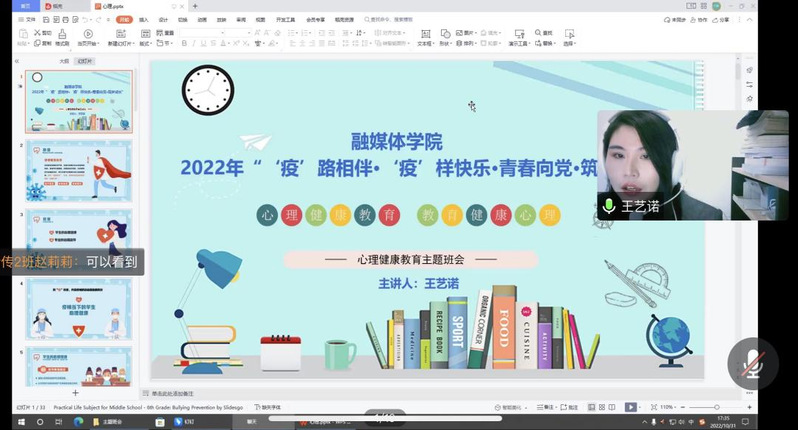This screenshot has width=798, height=430.
Task: Click the missing fonts status bar button
Action: tap(268, 407)
